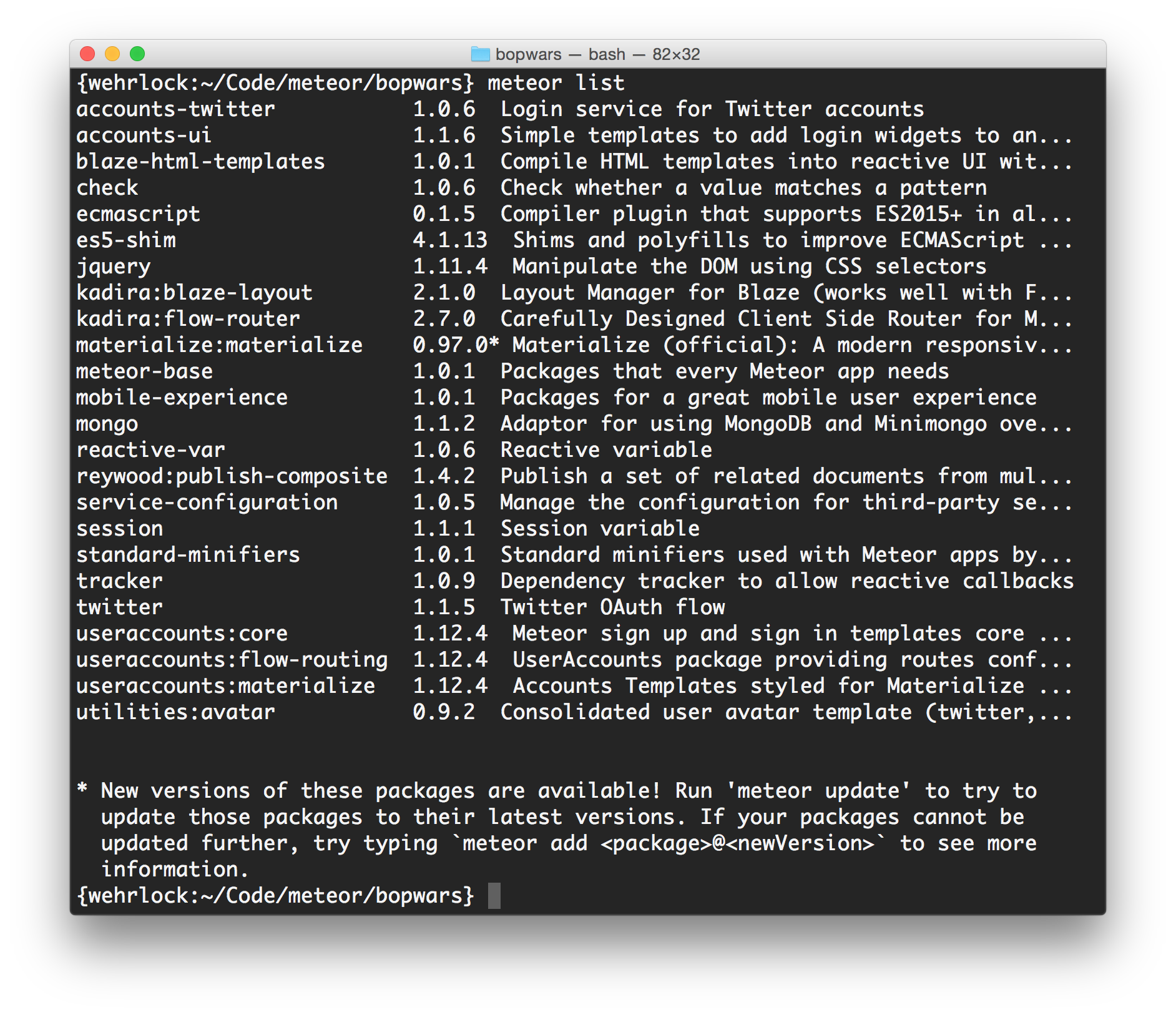Click version 4.1.13 of es5-shim
1176x1015 pixels.
point(450,240)
